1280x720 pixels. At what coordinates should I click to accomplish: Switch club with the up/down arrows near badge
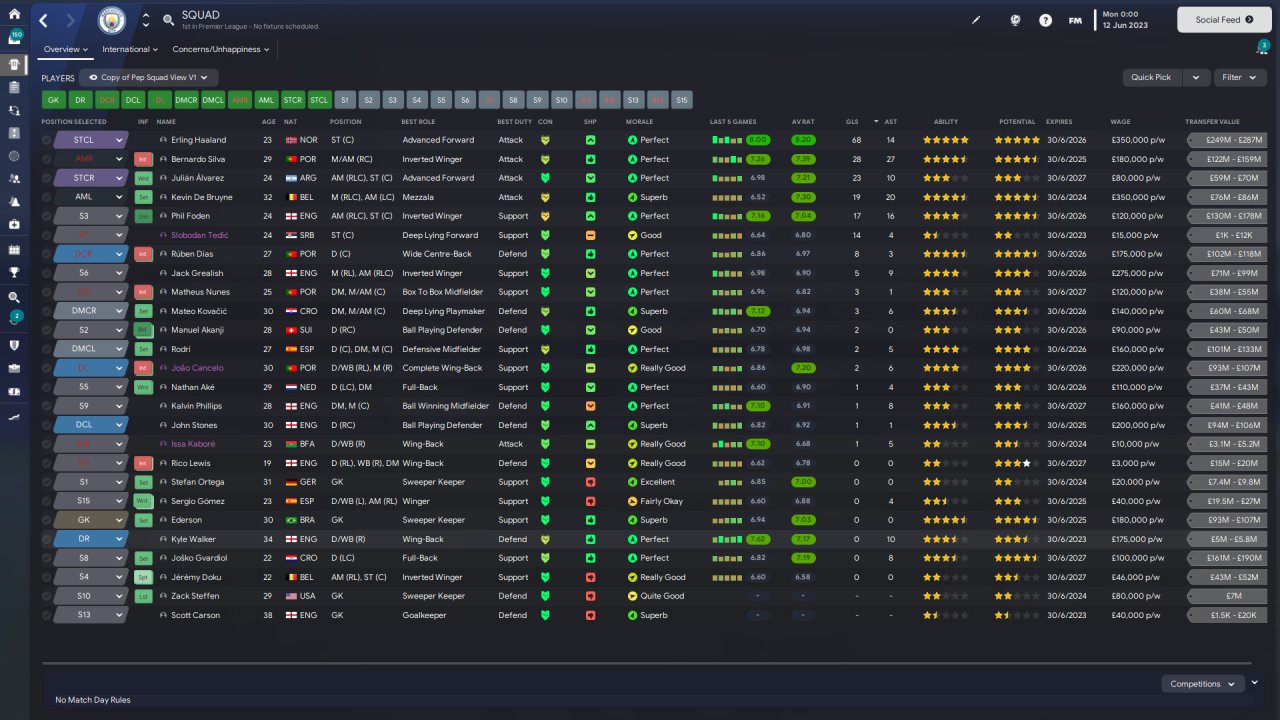(146, 20)
